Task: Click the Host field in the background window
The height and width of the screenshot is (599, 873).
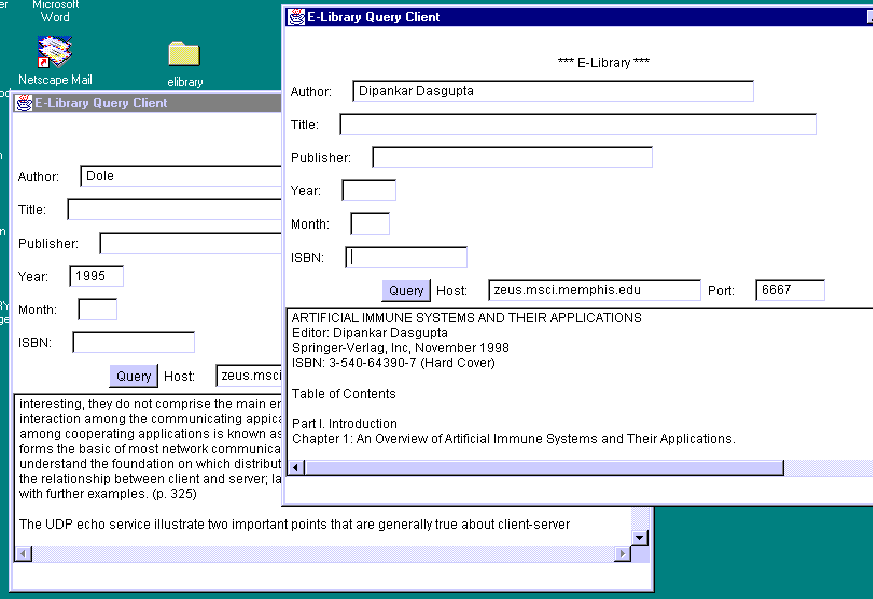Action: [249, 376]
